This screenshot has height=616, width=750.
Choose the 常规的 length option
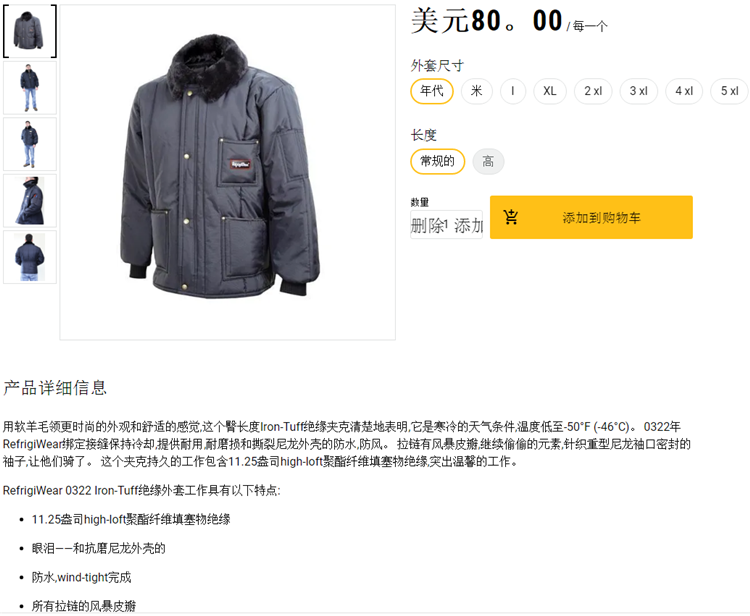click(438, 161)
